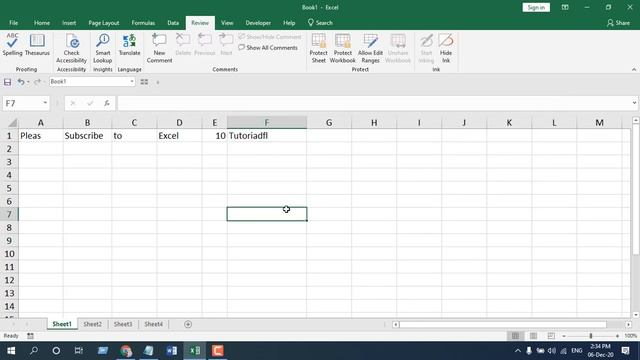Click Start Inking

(426, 48)
